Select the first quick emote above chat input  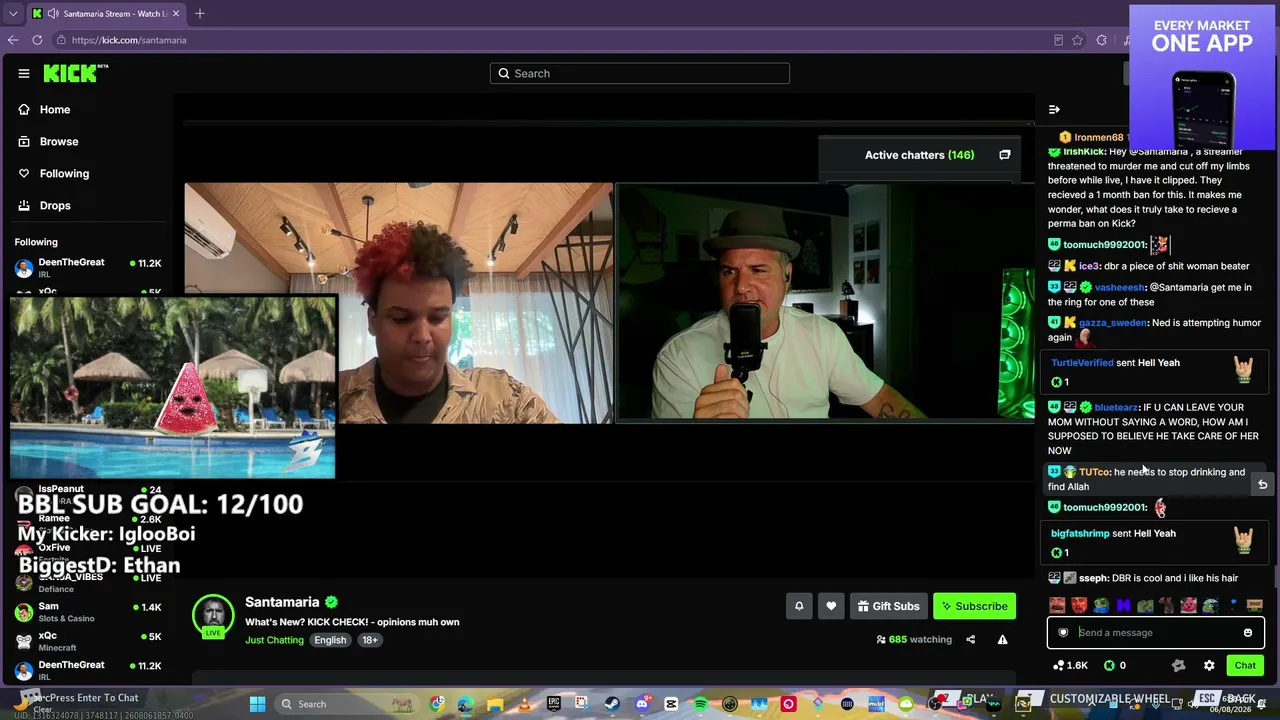(x=1057, y=605)
